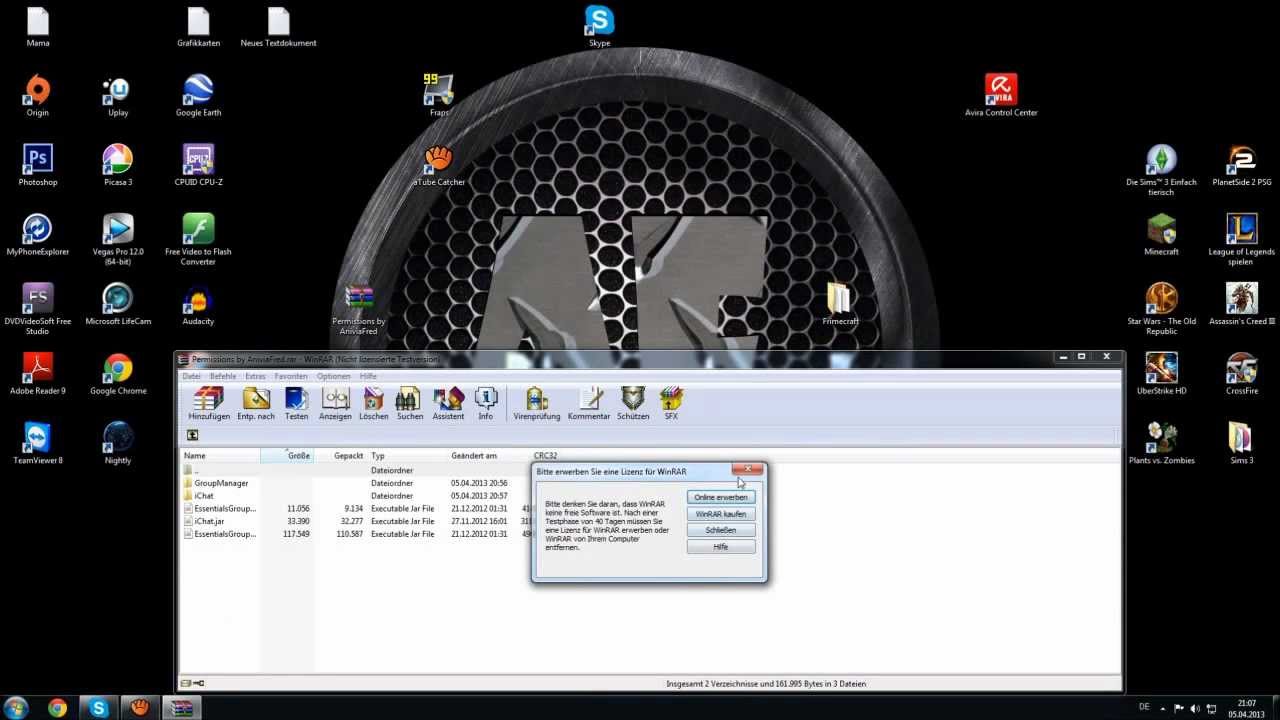Open the Befehle menu

point(223,376)
